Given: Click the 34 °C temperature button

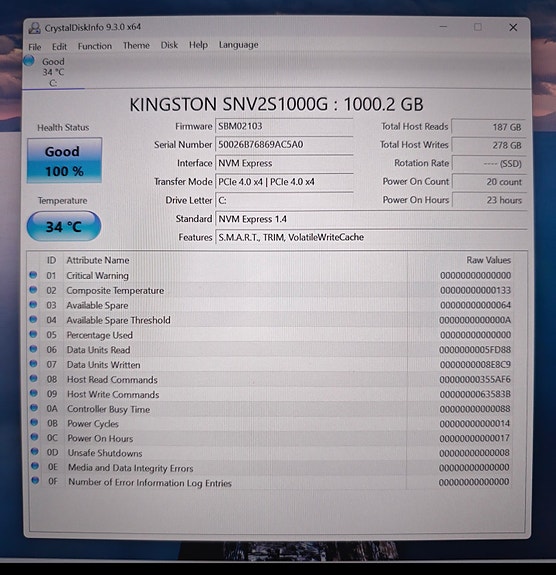Looking at the screenshot, I should (64, 226).
